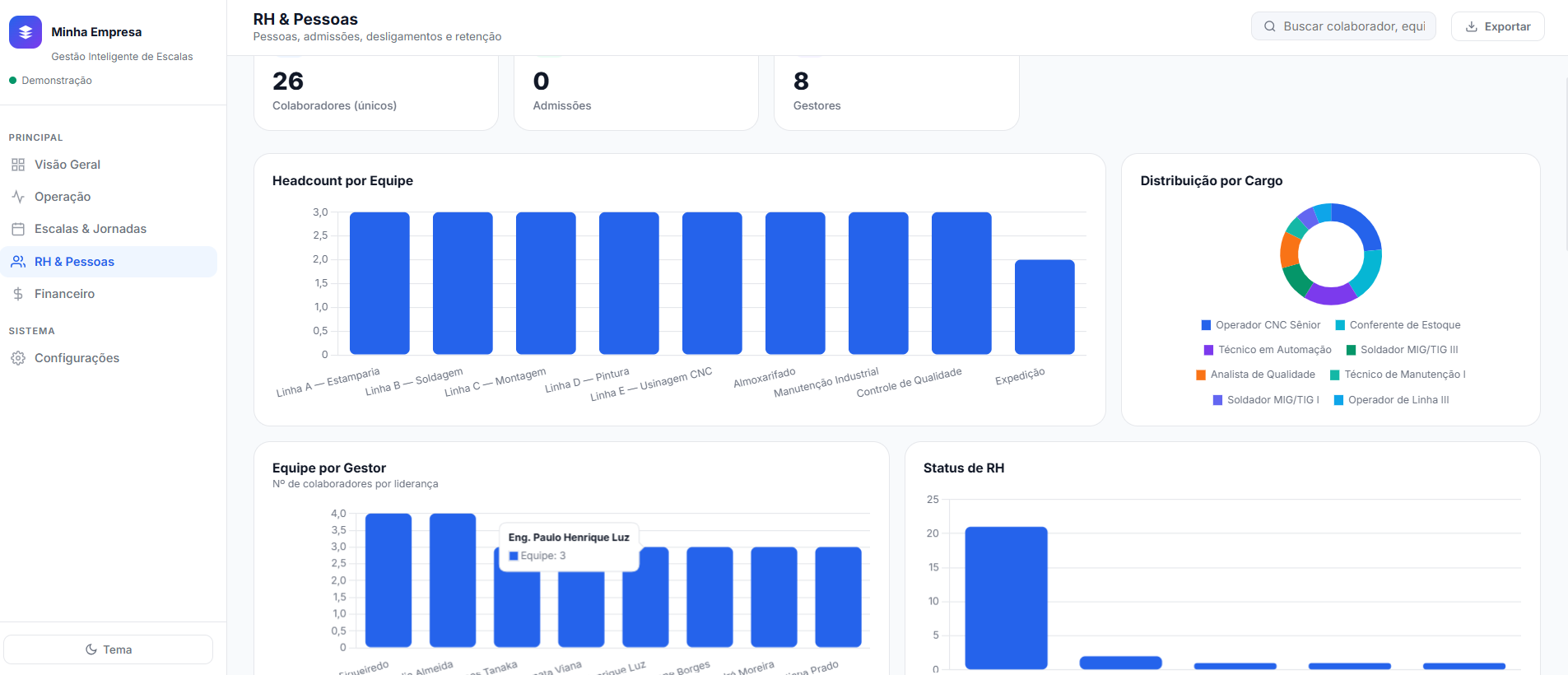This screenshot has height=675, width=1568.
Task: Click the Exportar button
Action: coord(1497,26)
